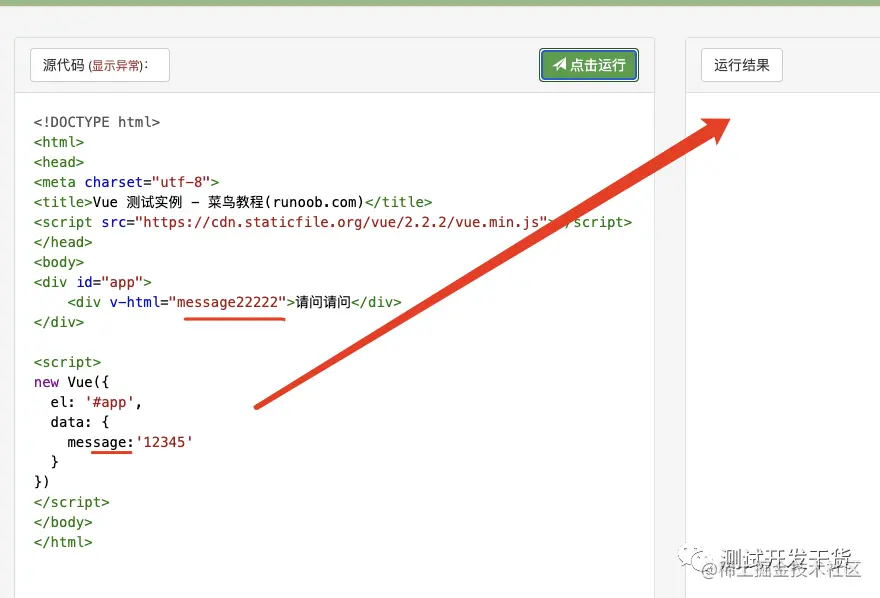The width and height of the screenshot is (880, 598).
Task: Click the vue.min.js script src URL
Action: pyautogui.click(x=341, y=222)
